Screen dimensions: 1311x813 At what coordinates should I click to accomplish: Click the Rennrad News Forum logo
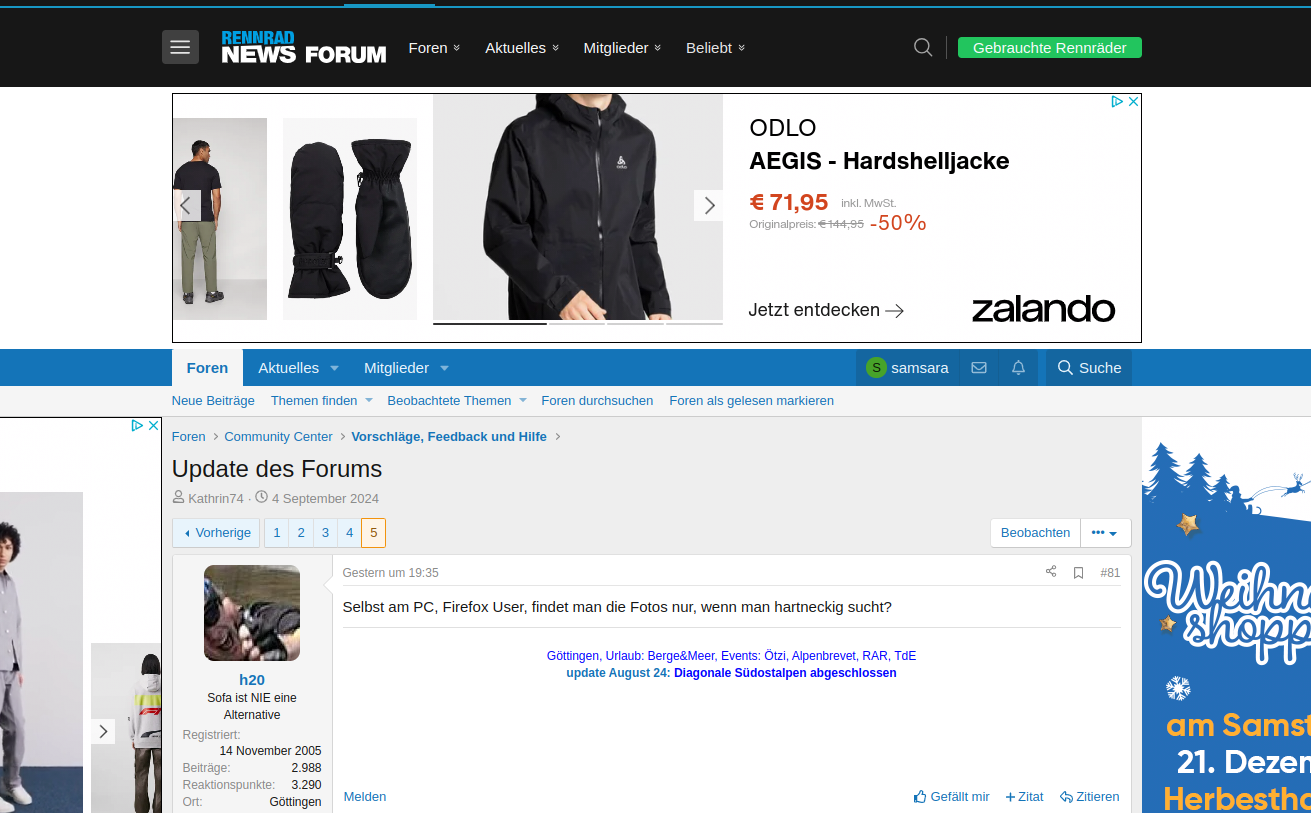pyautogui.click(x=304, y=47)
